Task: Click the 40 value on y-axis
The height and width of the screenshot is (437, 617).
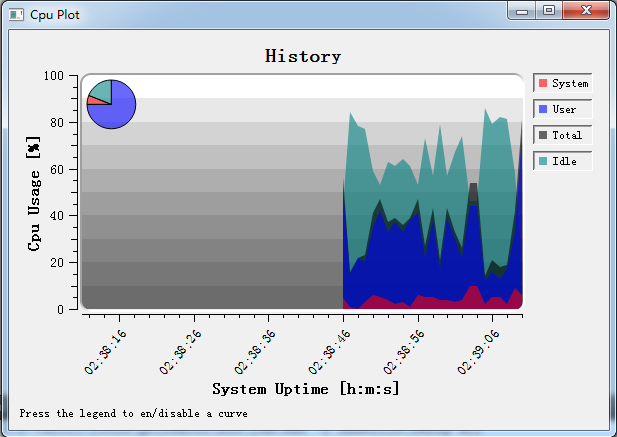Action: point(57,216)
